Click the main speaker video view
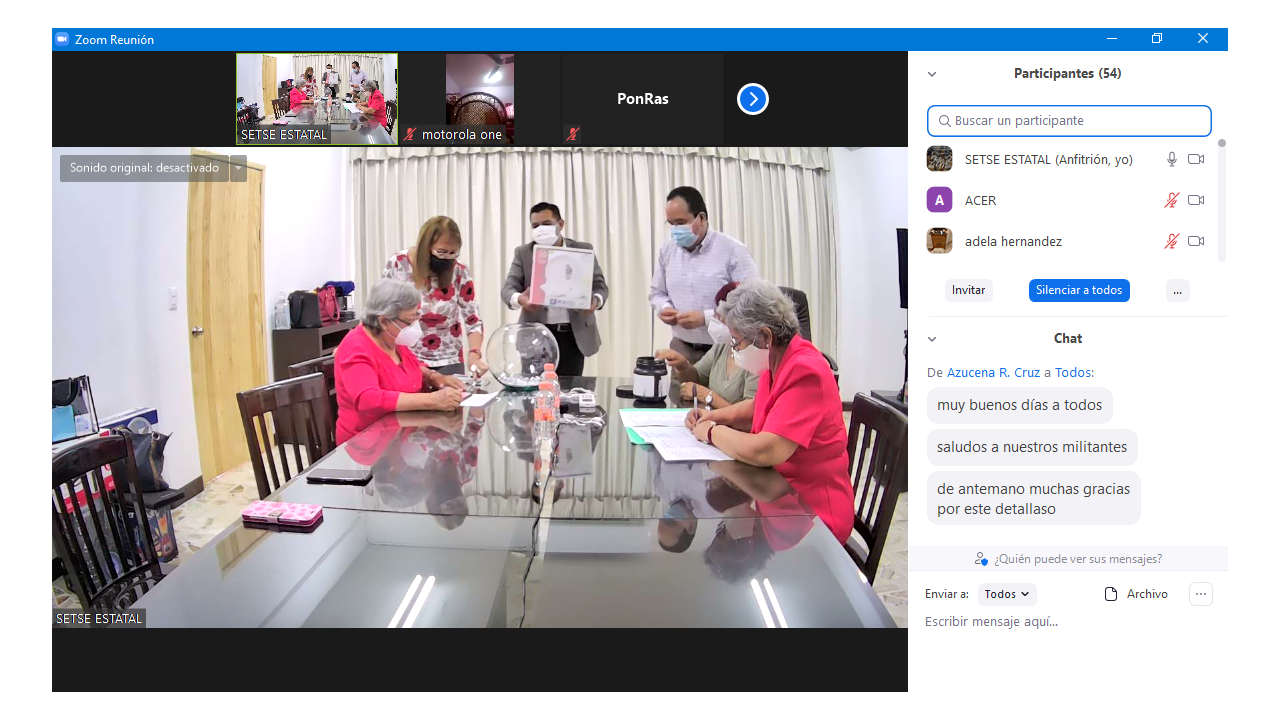 [480, 388]
